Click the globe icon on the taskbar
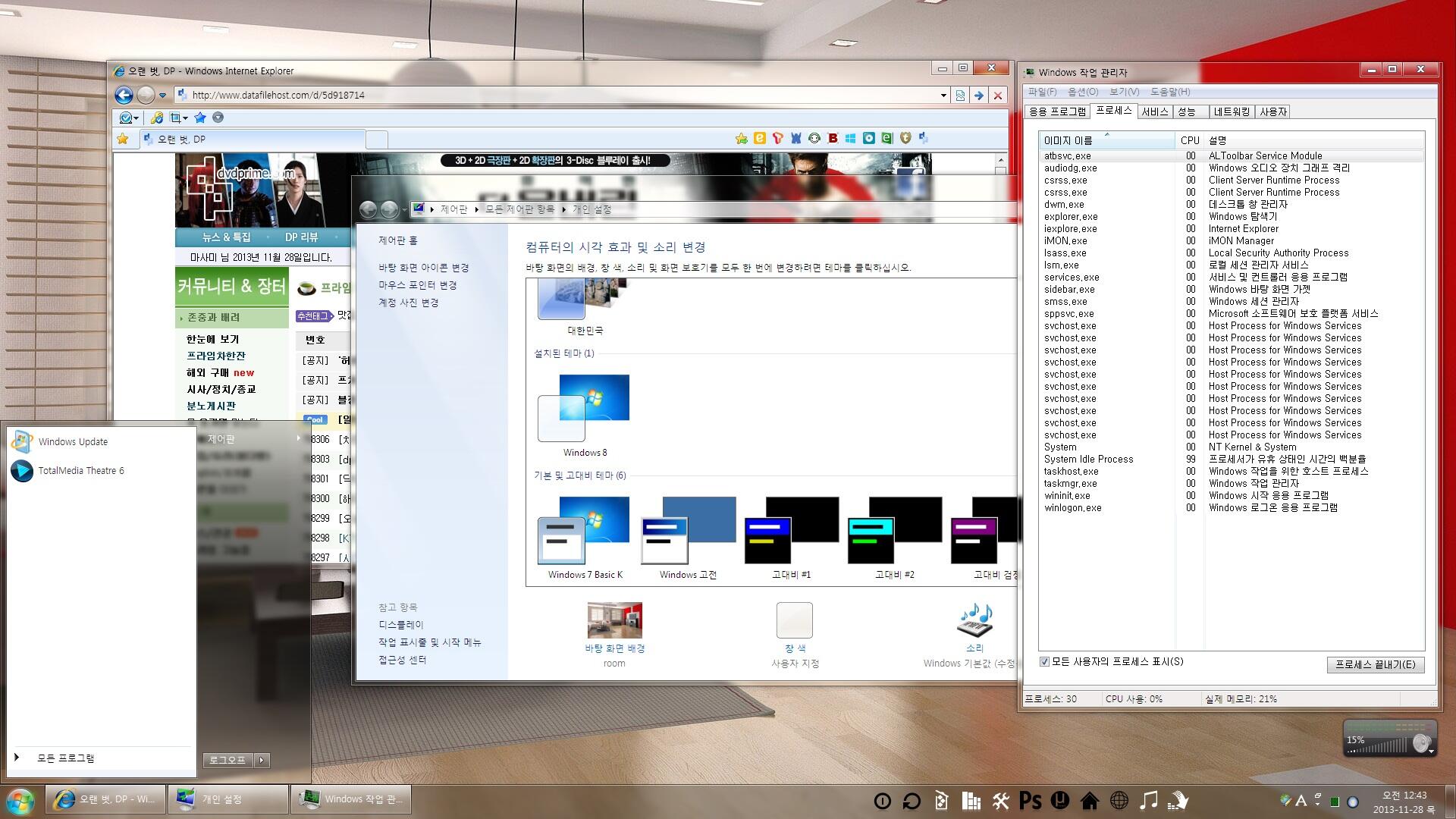 tap(1119, 801)
